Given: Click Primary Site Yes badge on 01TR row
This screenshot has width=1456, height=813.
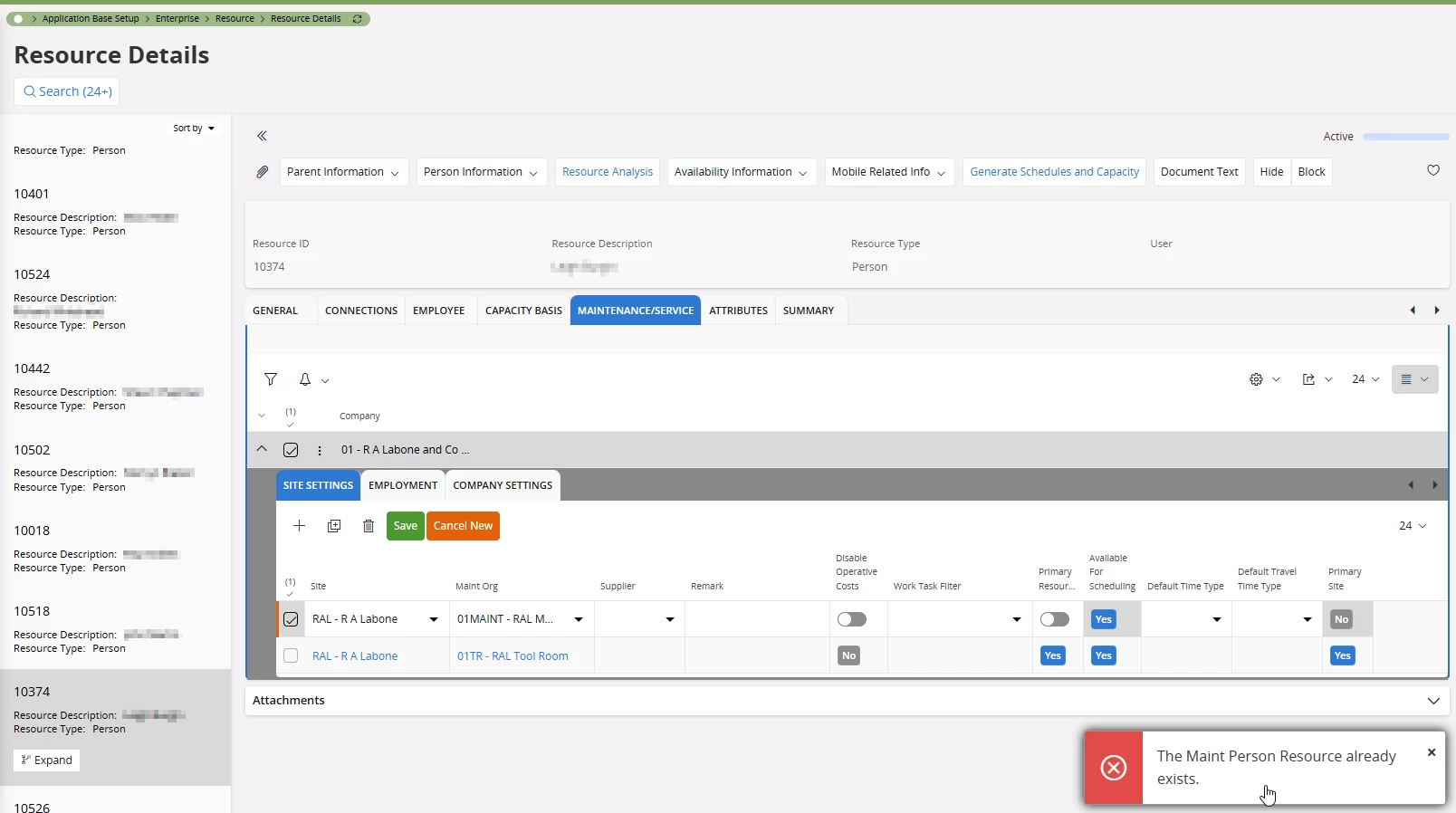Looking at the screenshot, I should point(1342,655).
